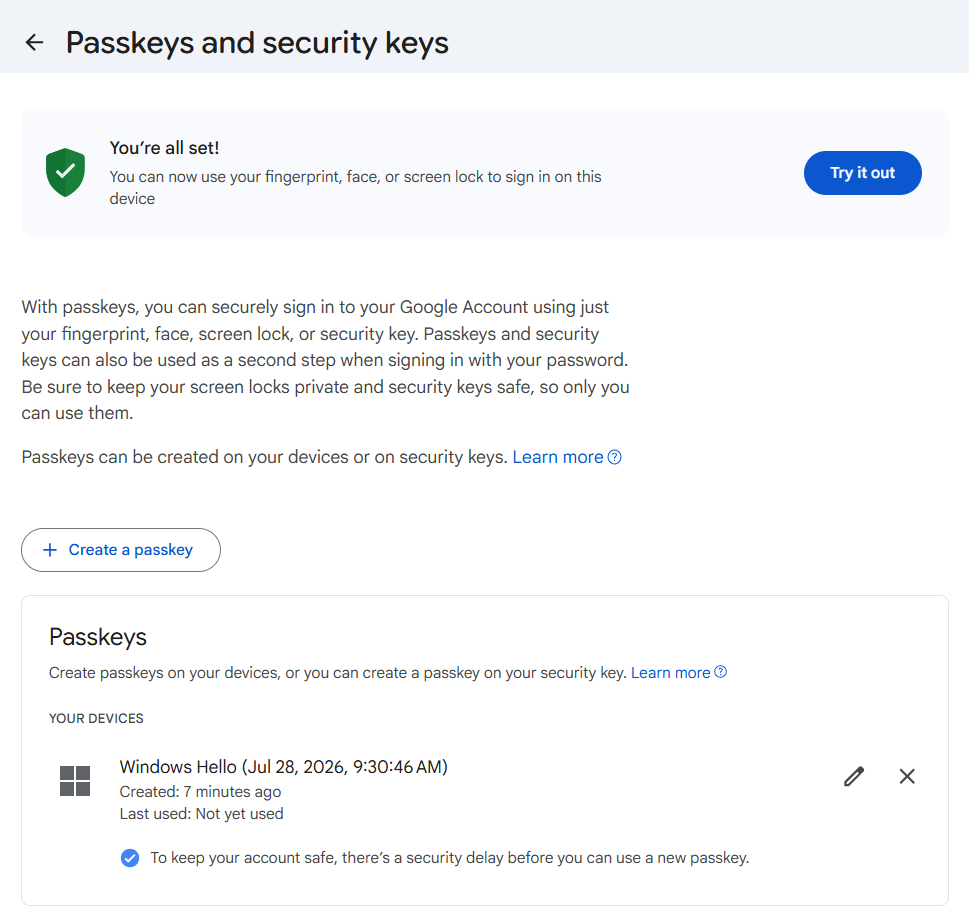Click the Try it out button
This screenshot has width=969, height=924.
(x=862, y=173)
